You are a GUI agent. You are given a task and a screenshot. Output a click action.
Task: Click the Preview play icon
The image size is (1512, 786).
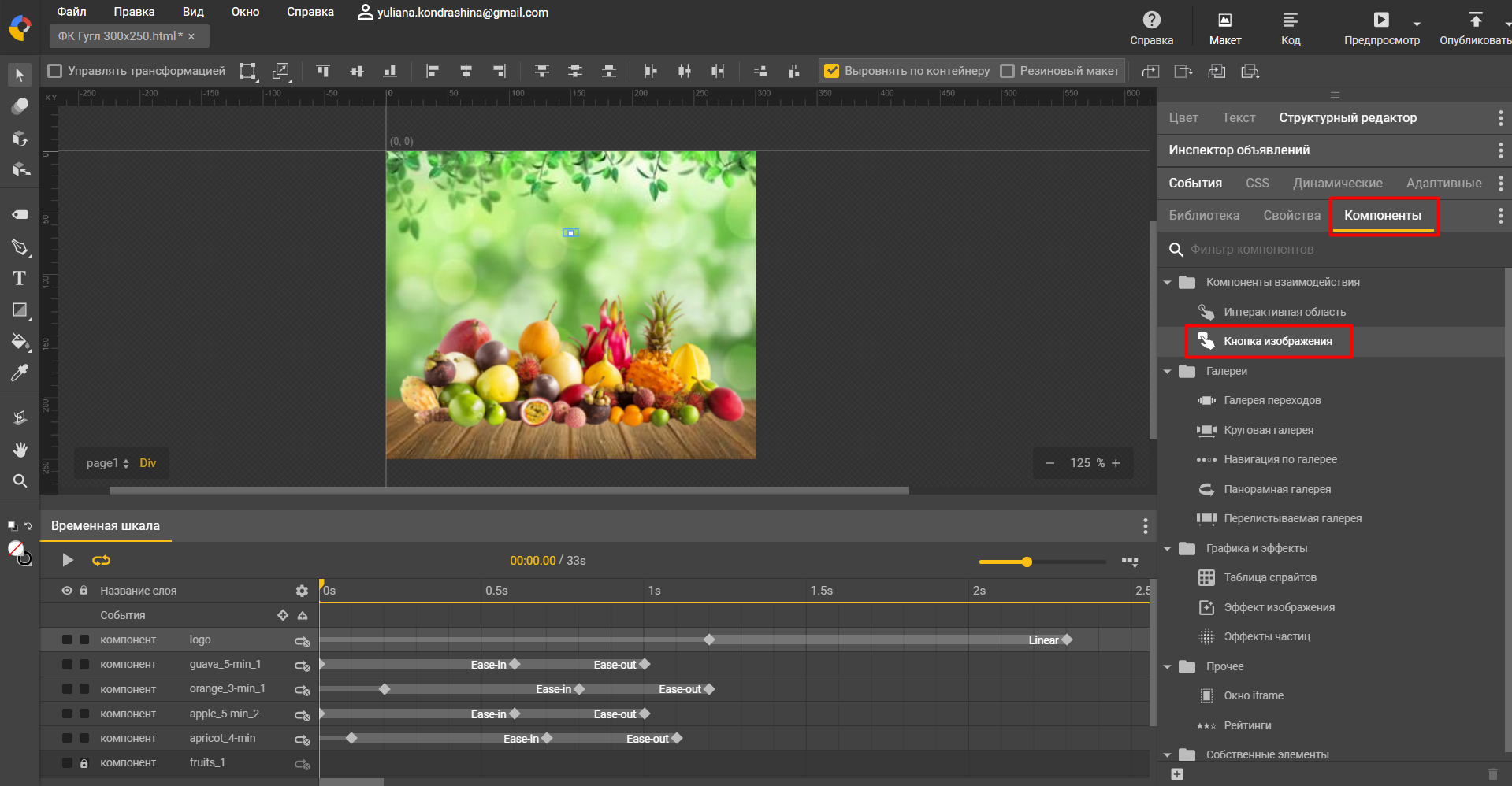click(x=1380, y=20)
